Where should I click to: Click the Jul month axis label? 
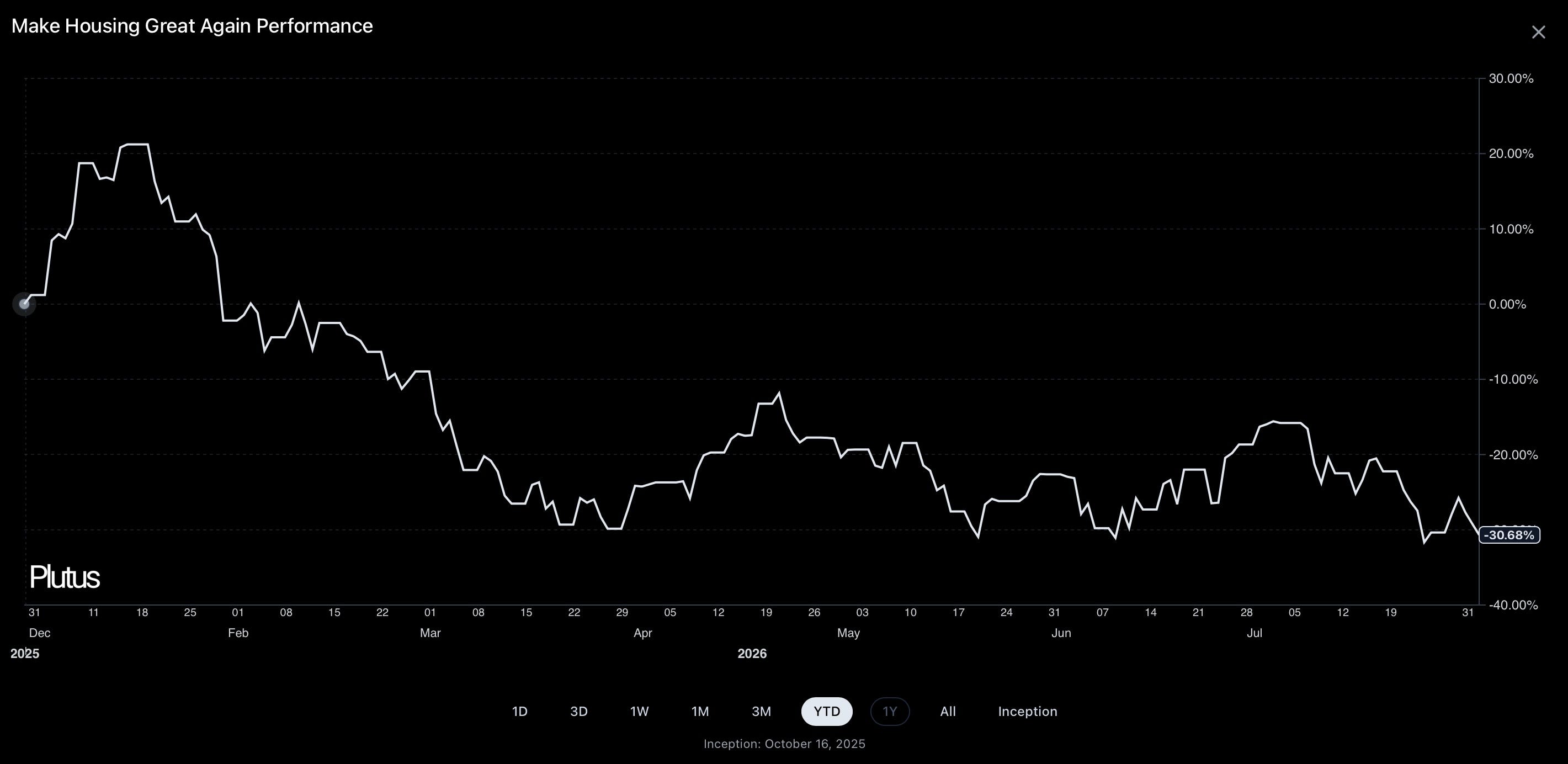(1254, 633)
